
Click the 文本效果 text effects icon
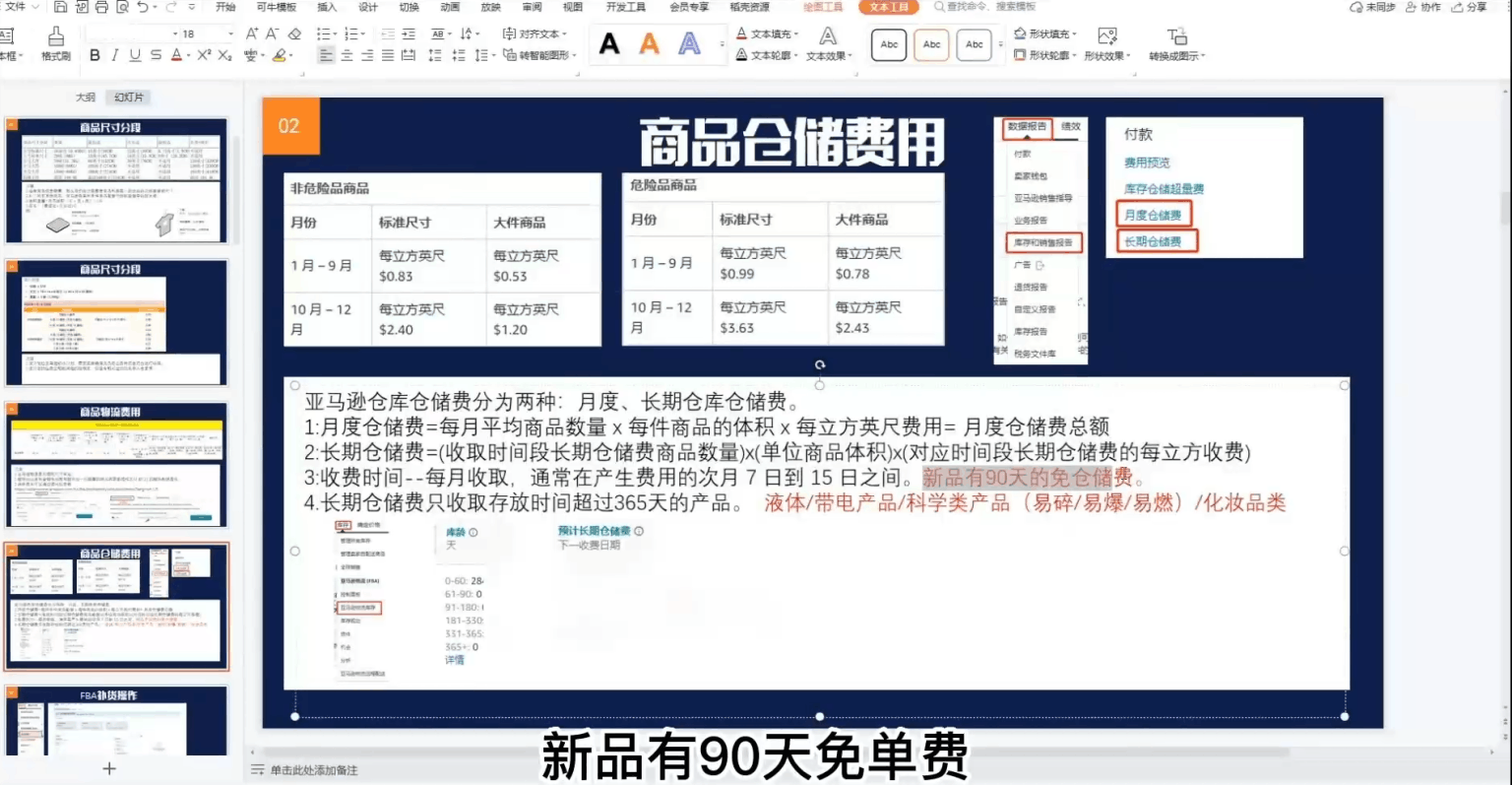tap(827, 55)
